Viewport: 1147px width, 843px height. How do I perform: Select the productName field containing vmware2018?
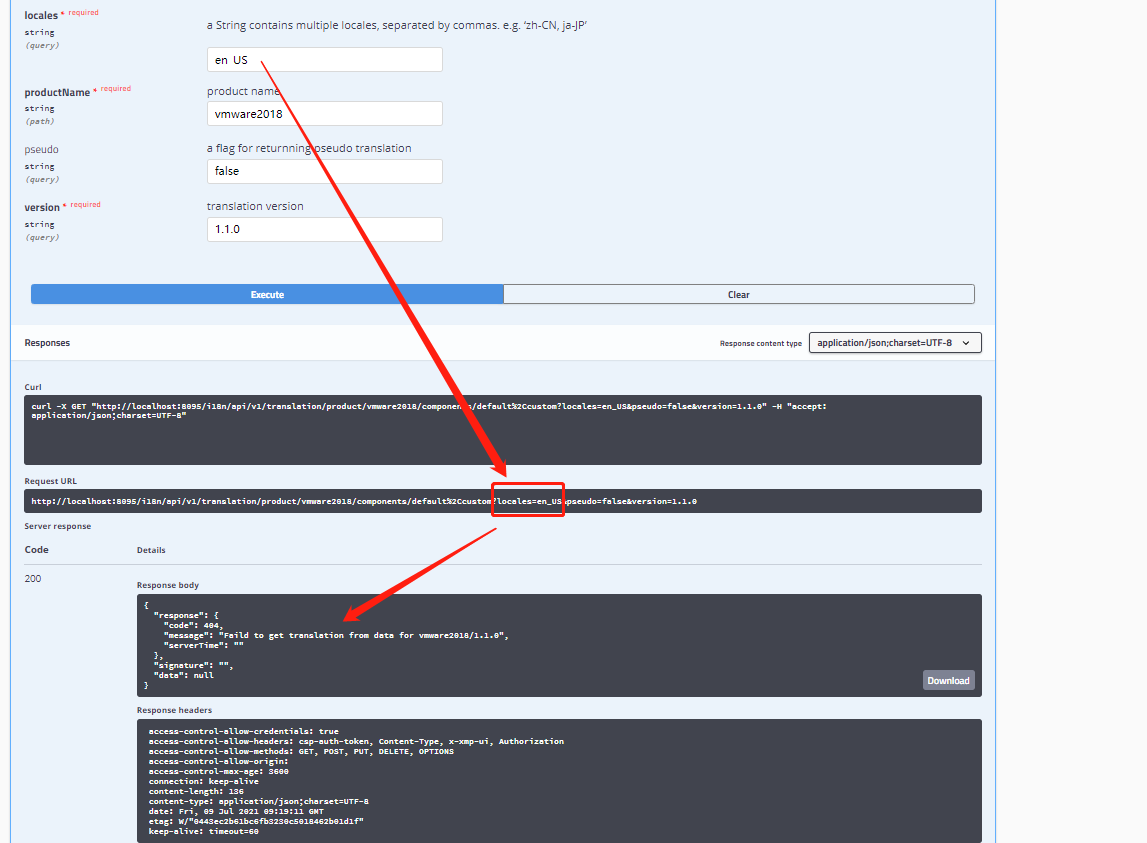click(x=324, y=113)
